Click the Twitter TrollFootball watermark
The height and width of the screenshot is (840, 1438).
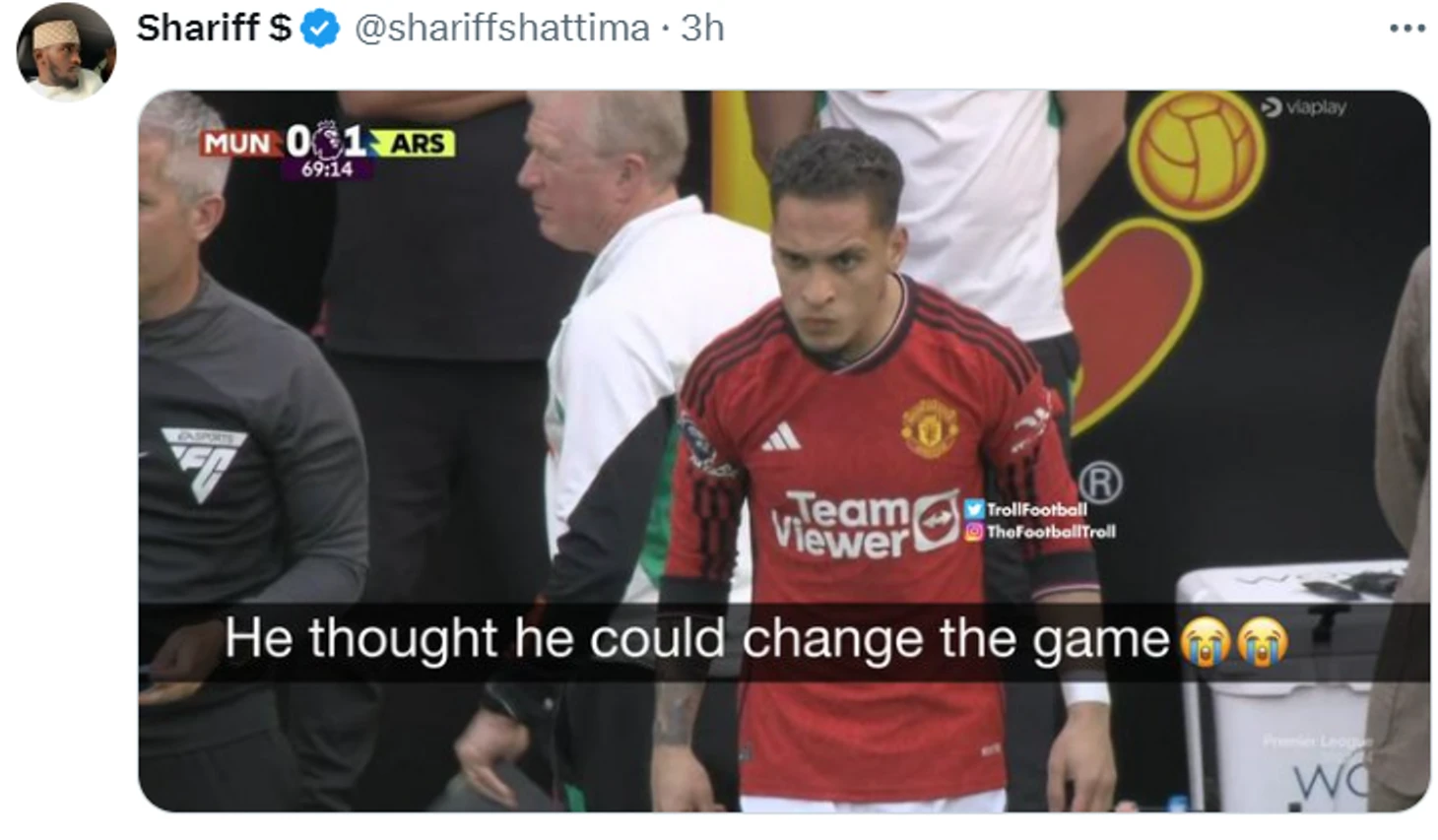(x=1026, y=509)
